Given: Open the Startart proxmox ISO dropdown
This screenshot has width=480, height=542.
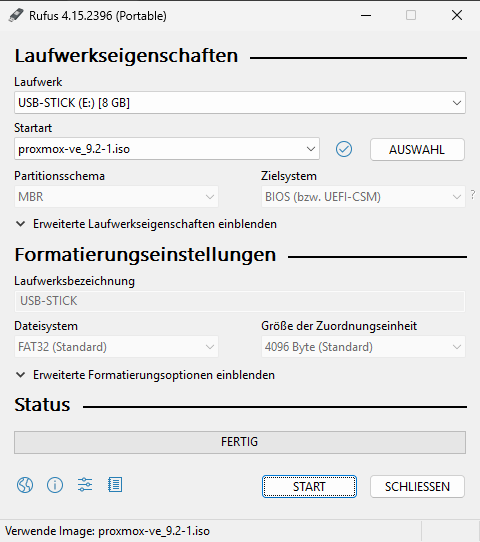Looking at the screenshot, I should [x=167, y=149].
